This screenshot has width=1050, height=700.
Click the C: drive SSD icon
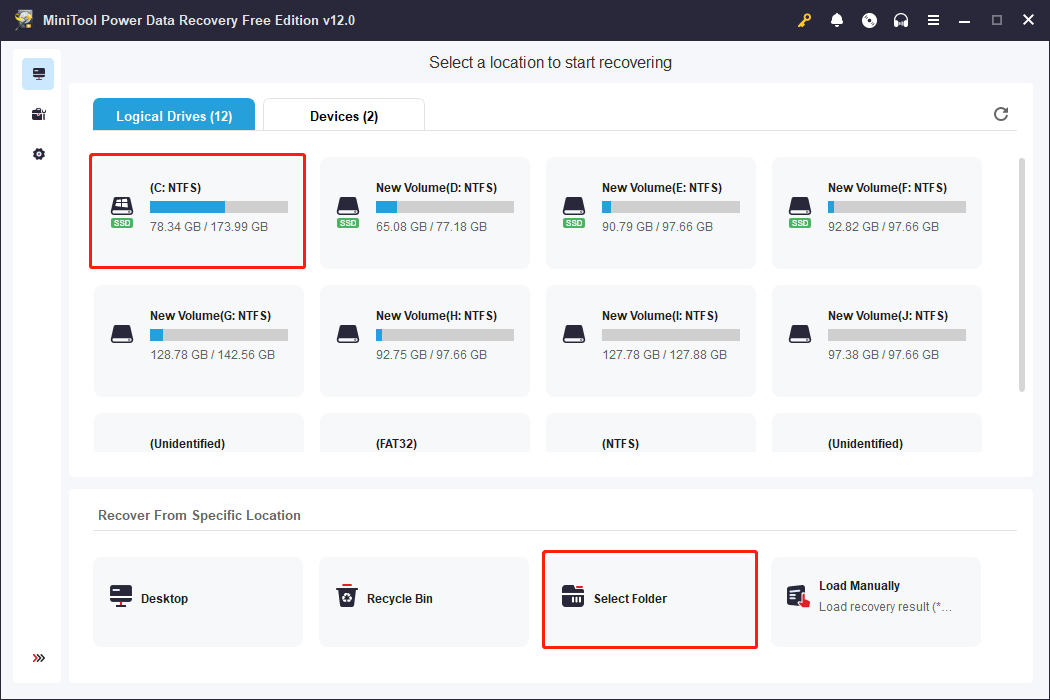(x=122, y=212)
